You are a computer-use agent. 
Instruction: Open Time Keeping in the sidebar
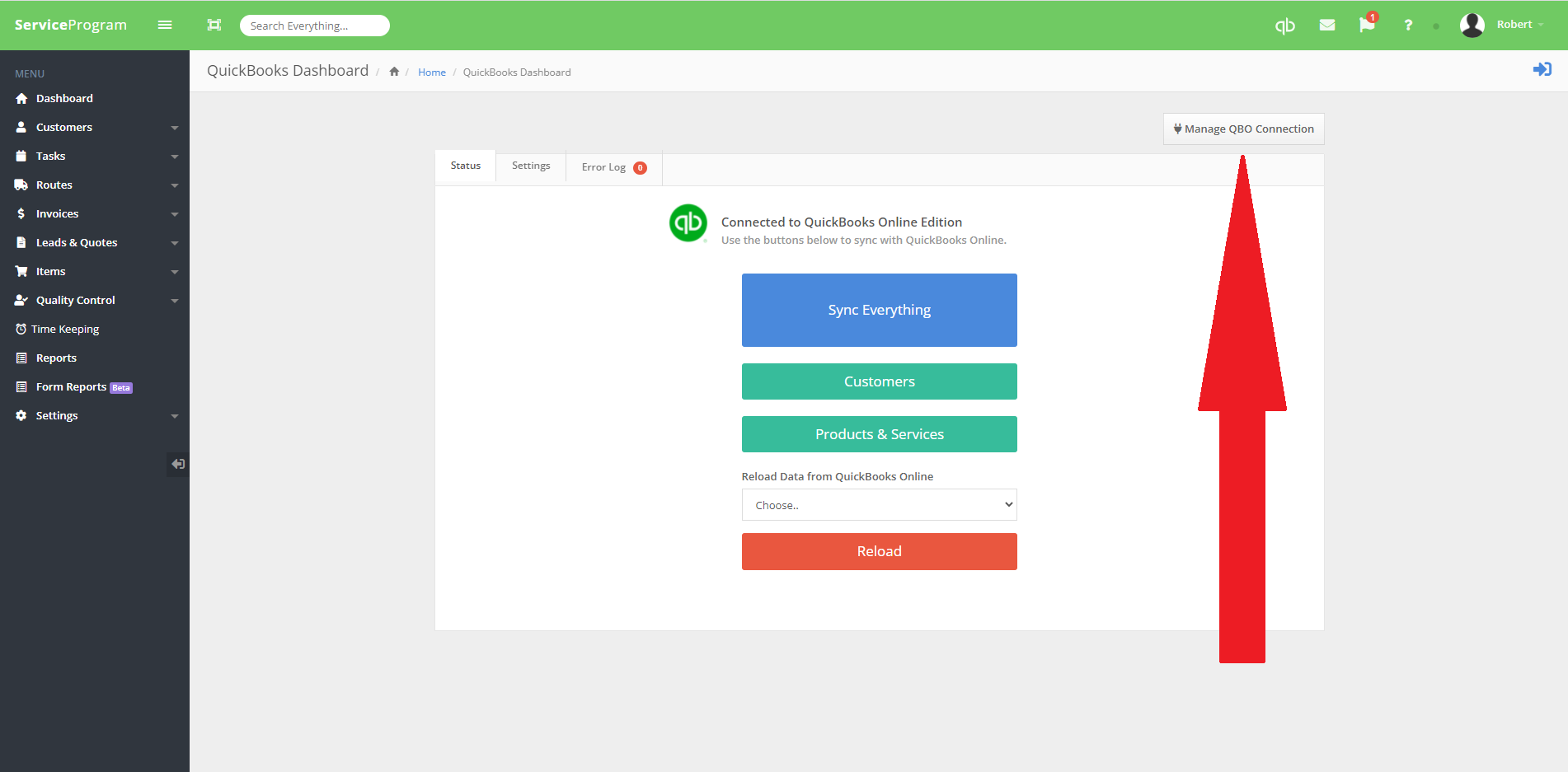(x=65, y=329)
